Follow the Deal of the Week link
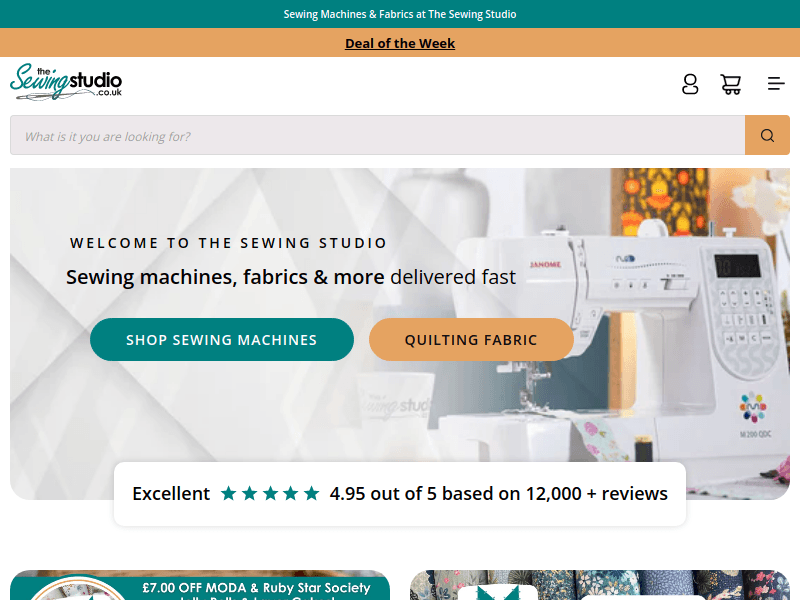This screenshot has height=600, width=800. [400, 43]
